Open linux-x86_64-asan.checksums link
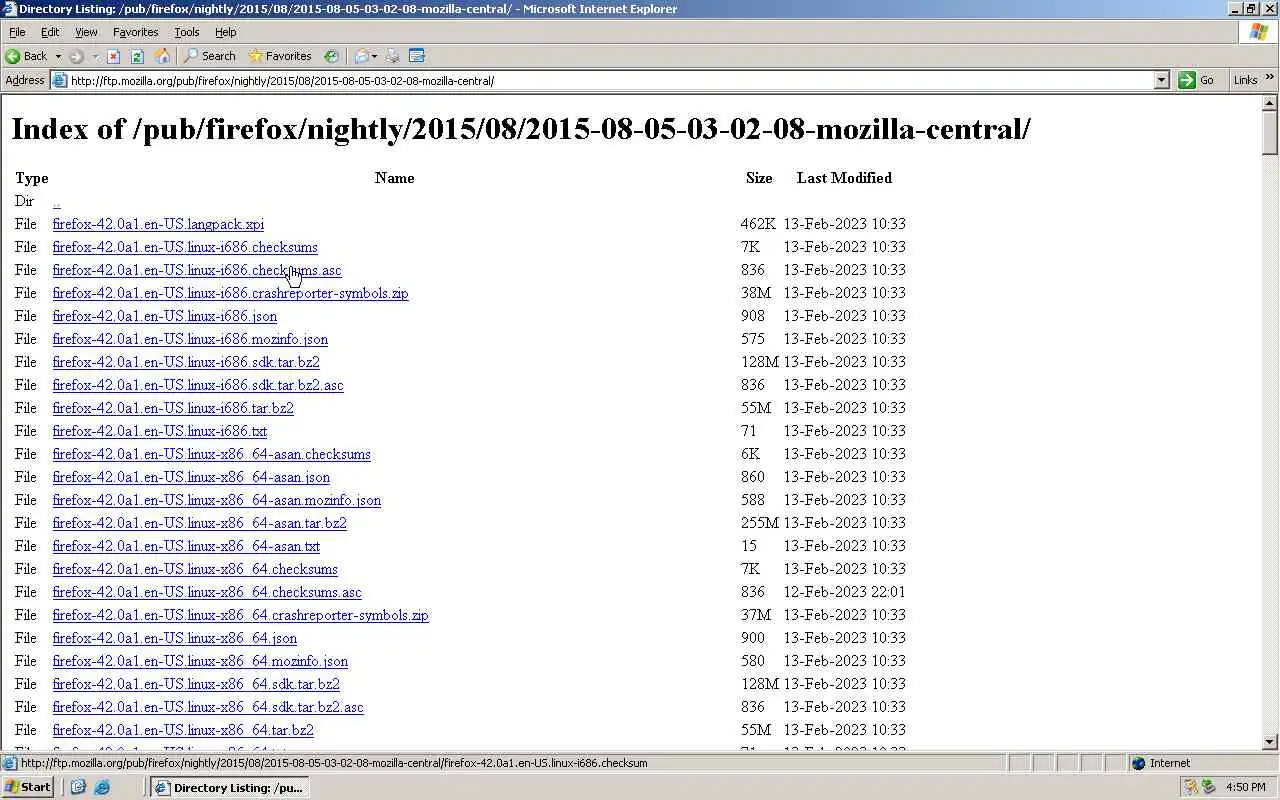The image size is (1280, 800). coord(212,454)
